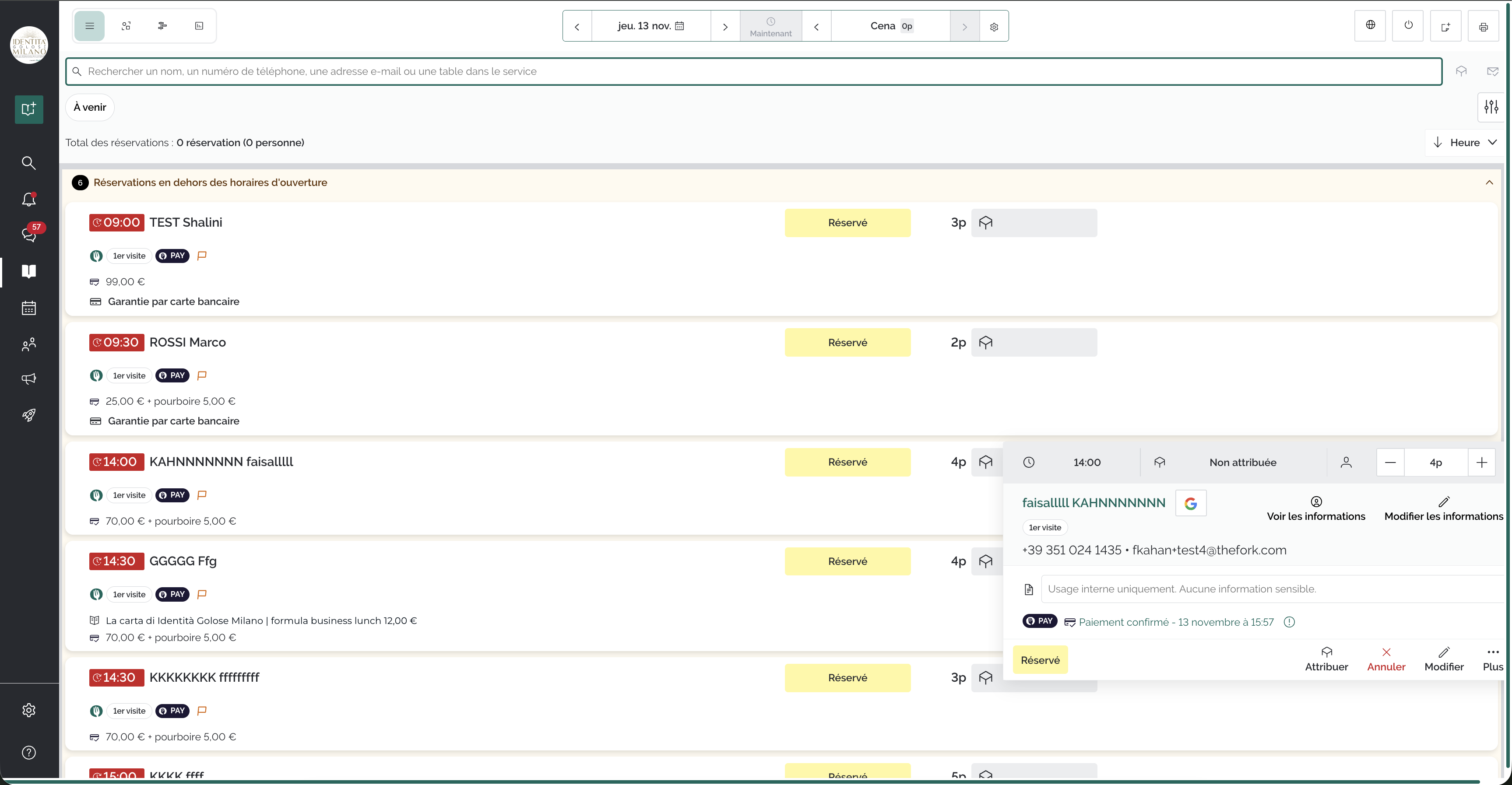Print the reservations list
1512x785 pixels.
(x=1483, y=26)
